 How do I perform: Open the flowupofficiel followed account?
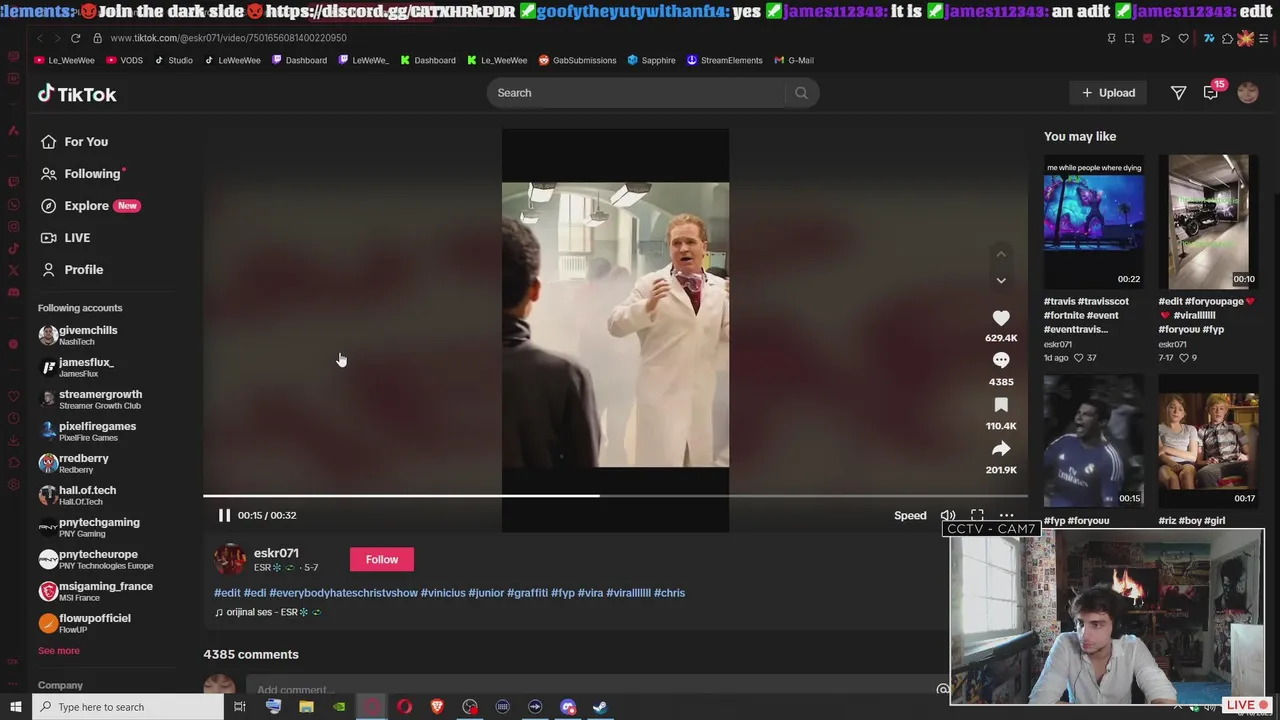tap(85, 623)
